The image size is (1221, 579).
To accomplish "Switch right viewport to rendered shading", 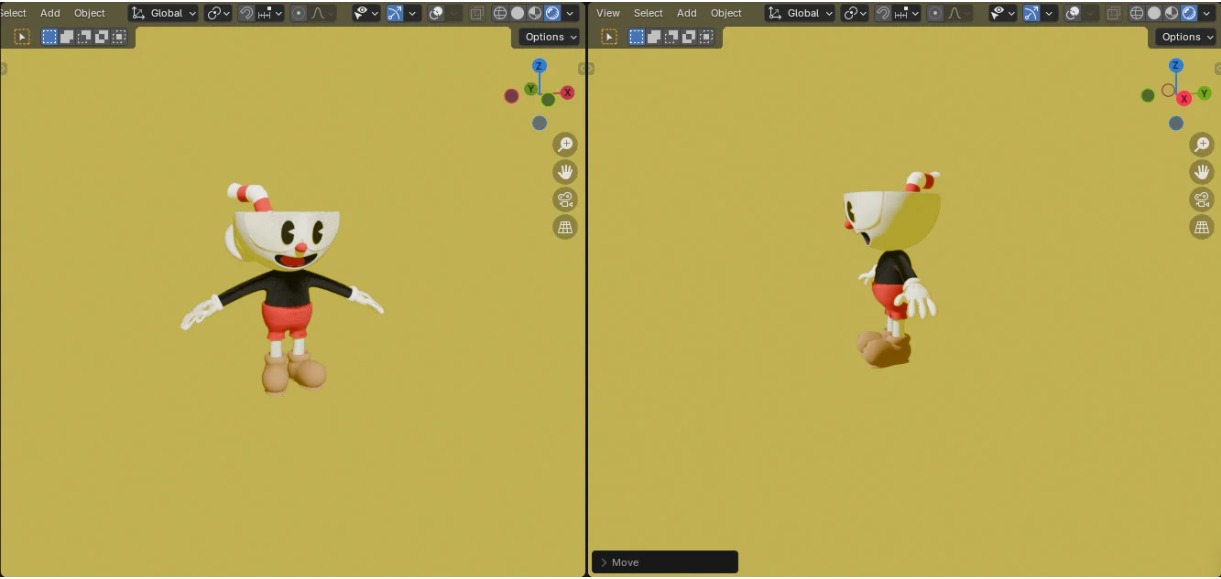I will pos(1189,13).
